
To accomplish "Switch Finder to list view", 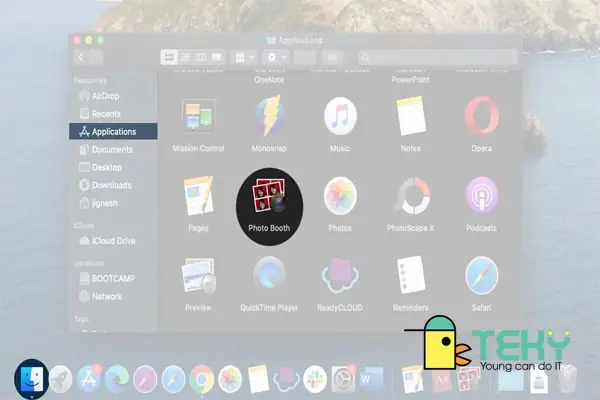I will tap(186, 57).
